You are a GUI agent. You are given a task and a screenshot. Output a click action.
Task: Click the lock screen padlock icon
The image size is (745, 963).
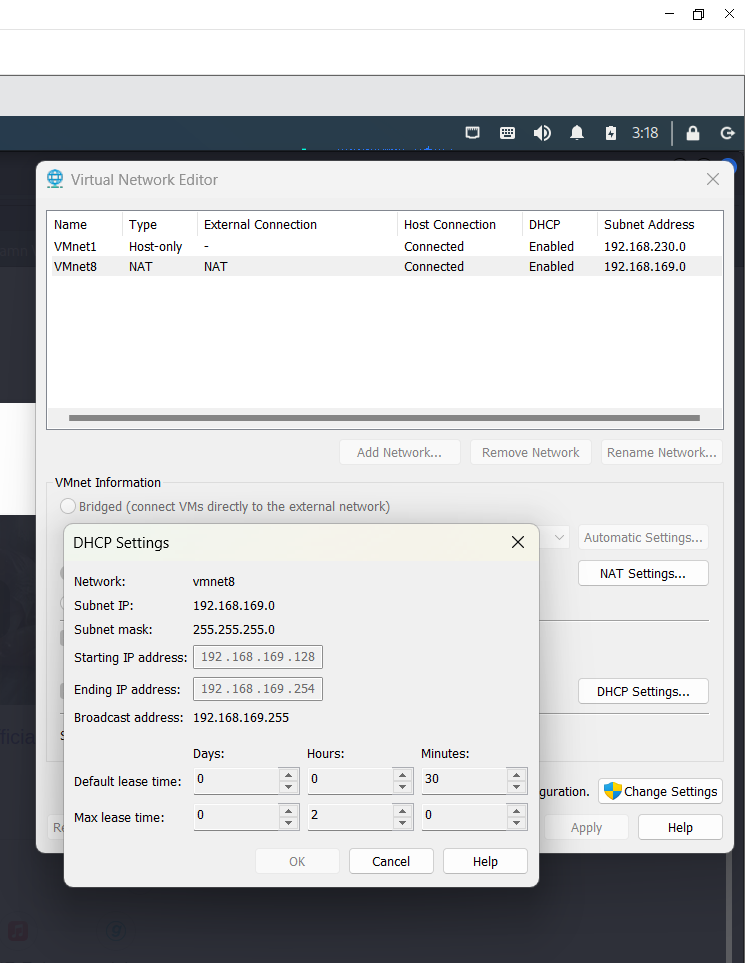693,133
